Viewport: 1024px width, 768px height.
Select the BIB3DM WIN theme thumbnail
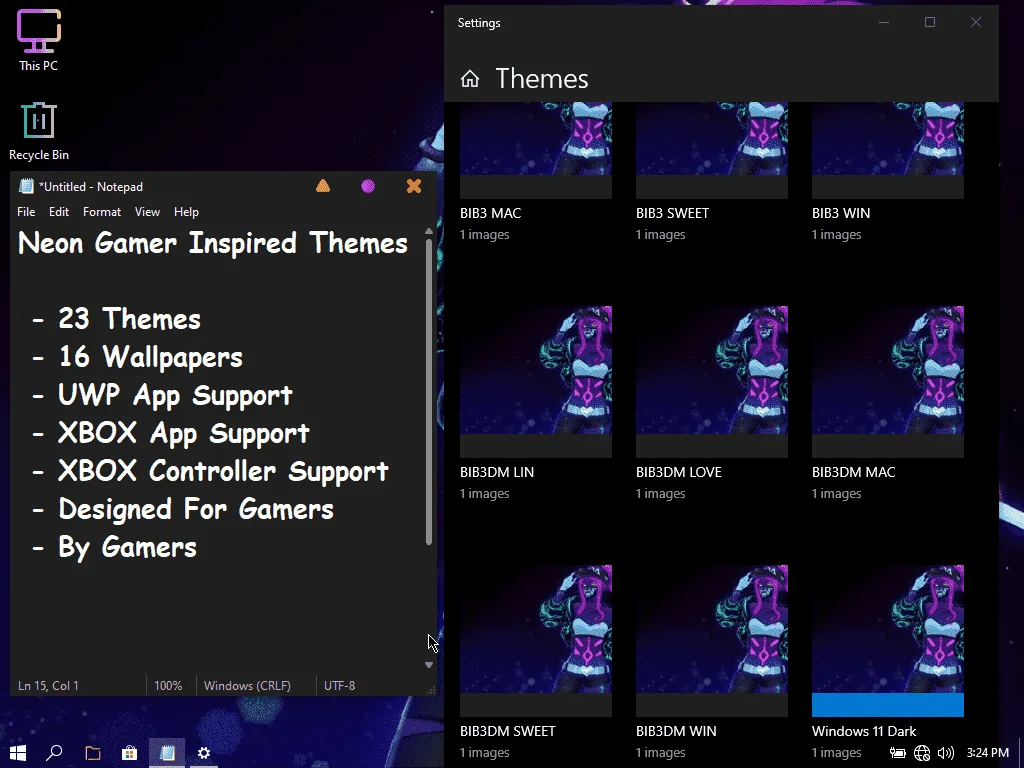click(x=712, y=641)
